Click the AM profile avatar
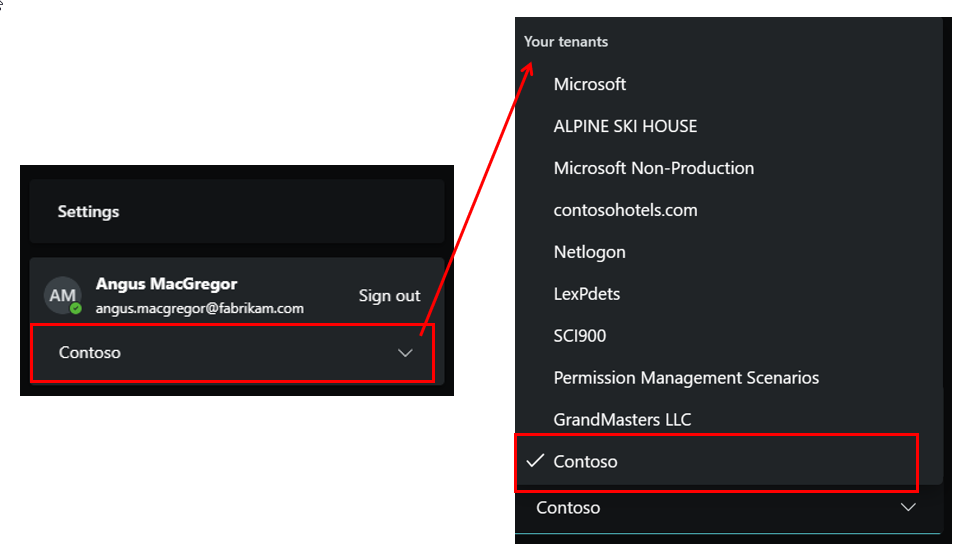Viewport: 969px width, 559px height. click(62, 295)
